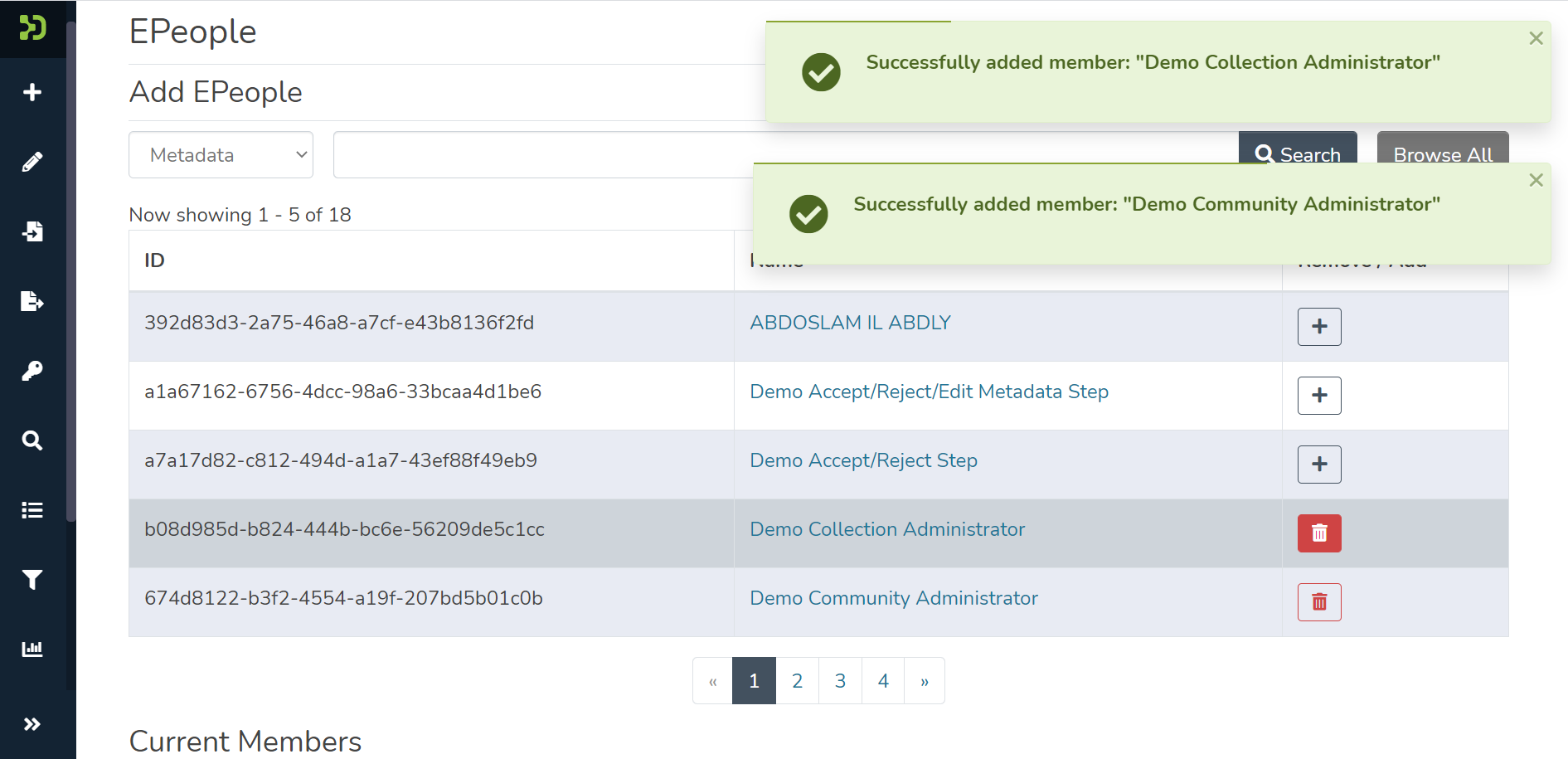
Task: Jump to page 4 of results
Action: [883, 681]
